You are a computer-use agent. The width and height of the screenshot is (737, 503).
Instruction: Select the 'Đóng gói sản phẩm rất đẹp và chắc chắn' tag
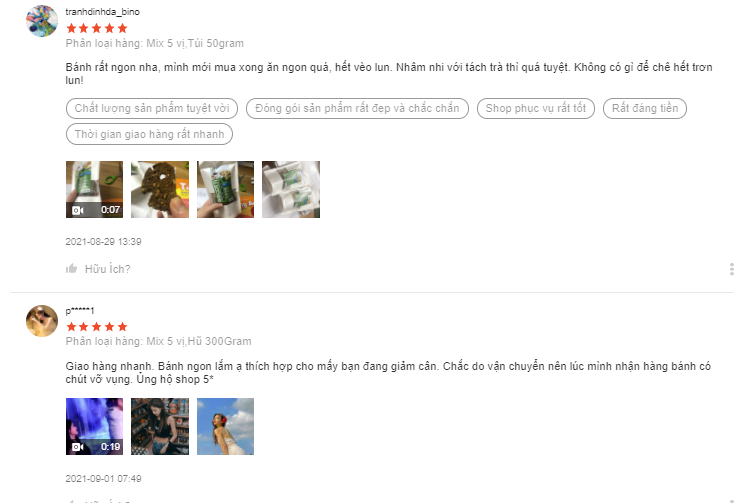[x=357, y=109]
